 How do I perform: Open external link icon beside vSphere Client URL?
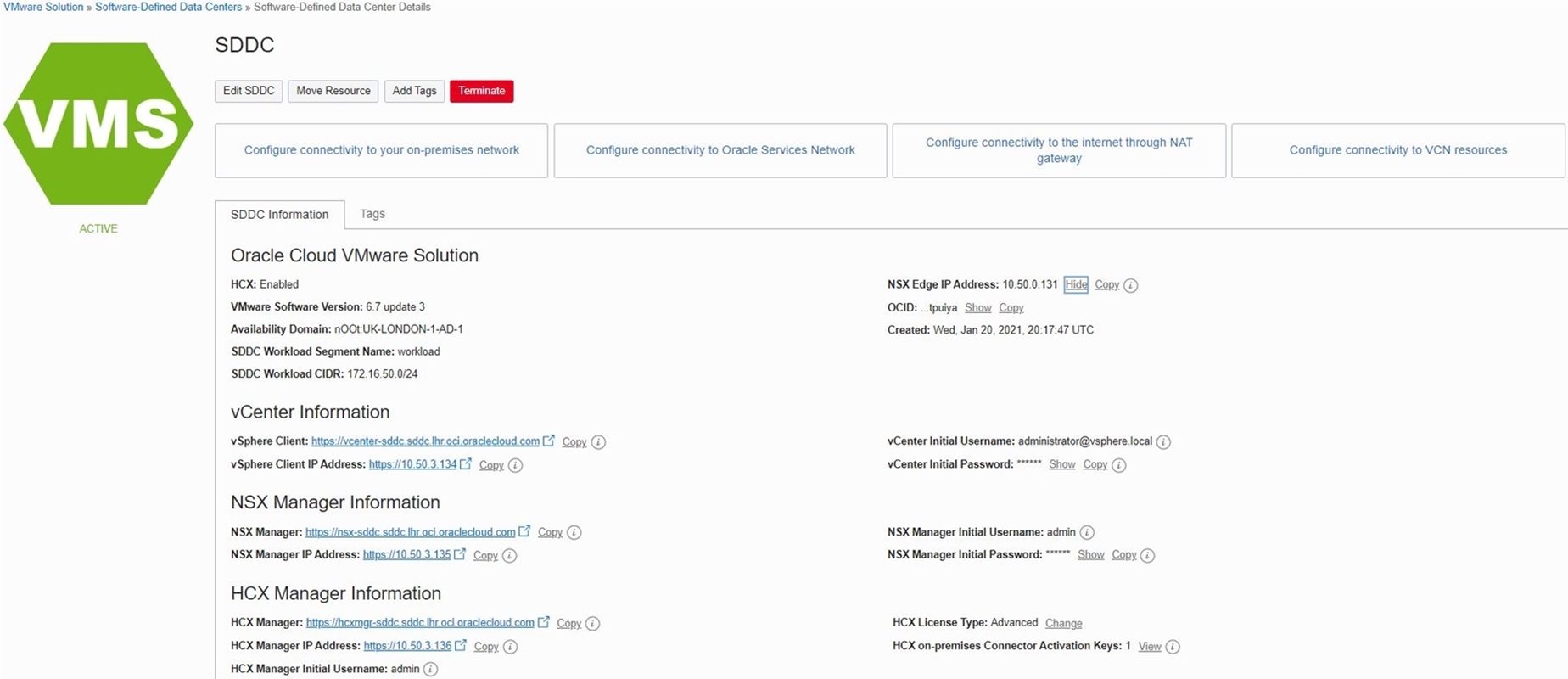pyautogui.click(x=549, y=441)
